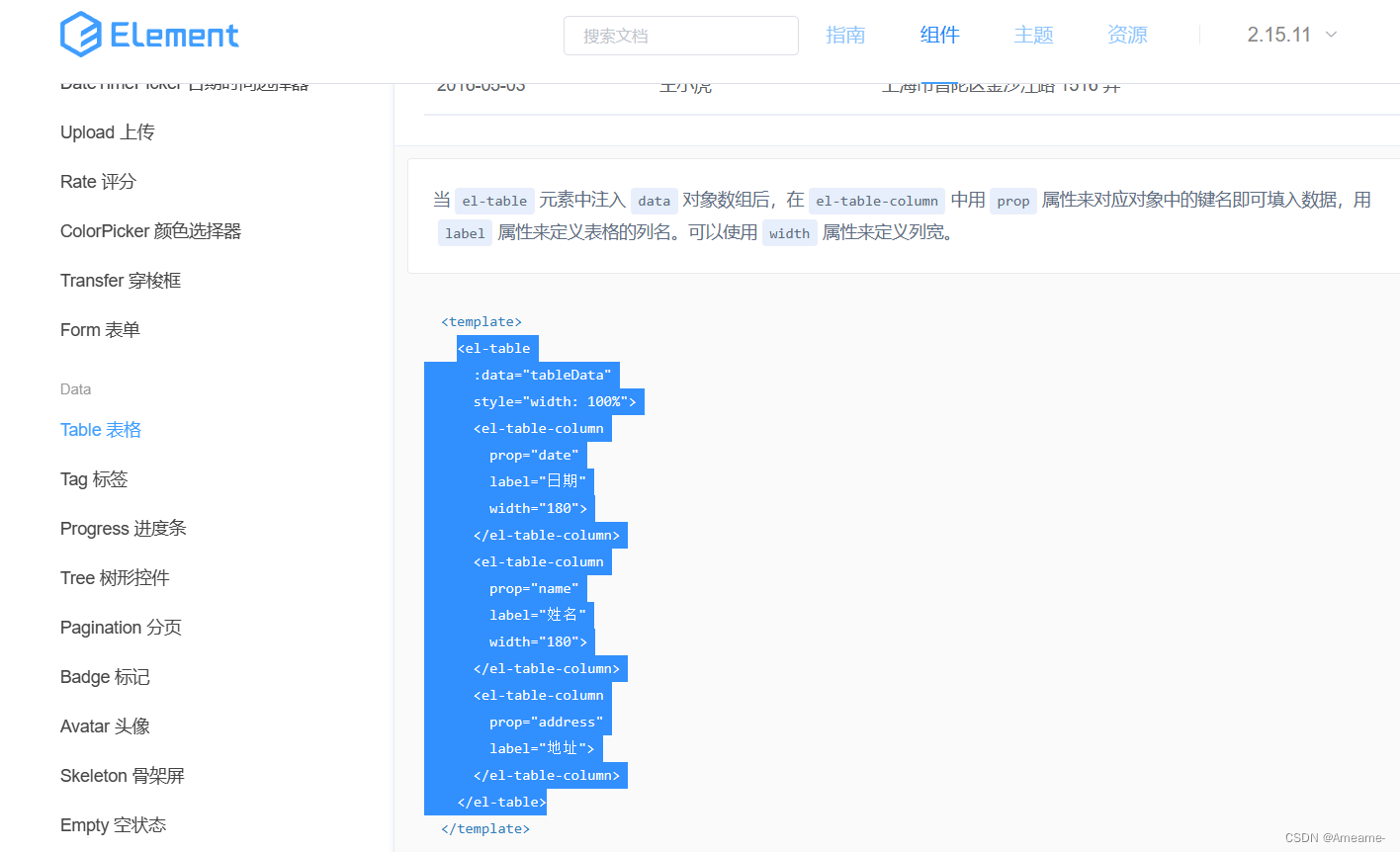Click the closing </template> code line

click(485, 829)
